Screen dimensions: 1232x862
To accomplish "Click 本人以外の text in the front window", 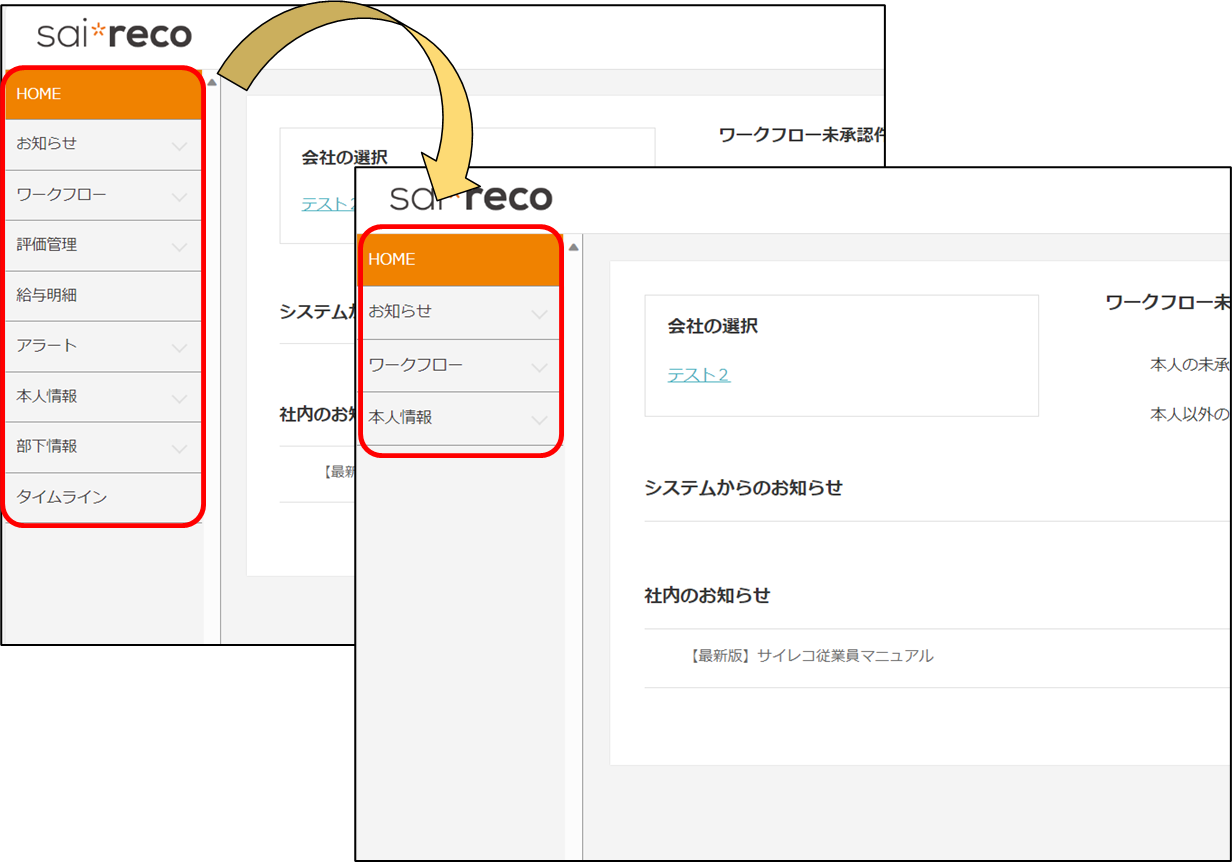I will click(x=1190, y=414).
